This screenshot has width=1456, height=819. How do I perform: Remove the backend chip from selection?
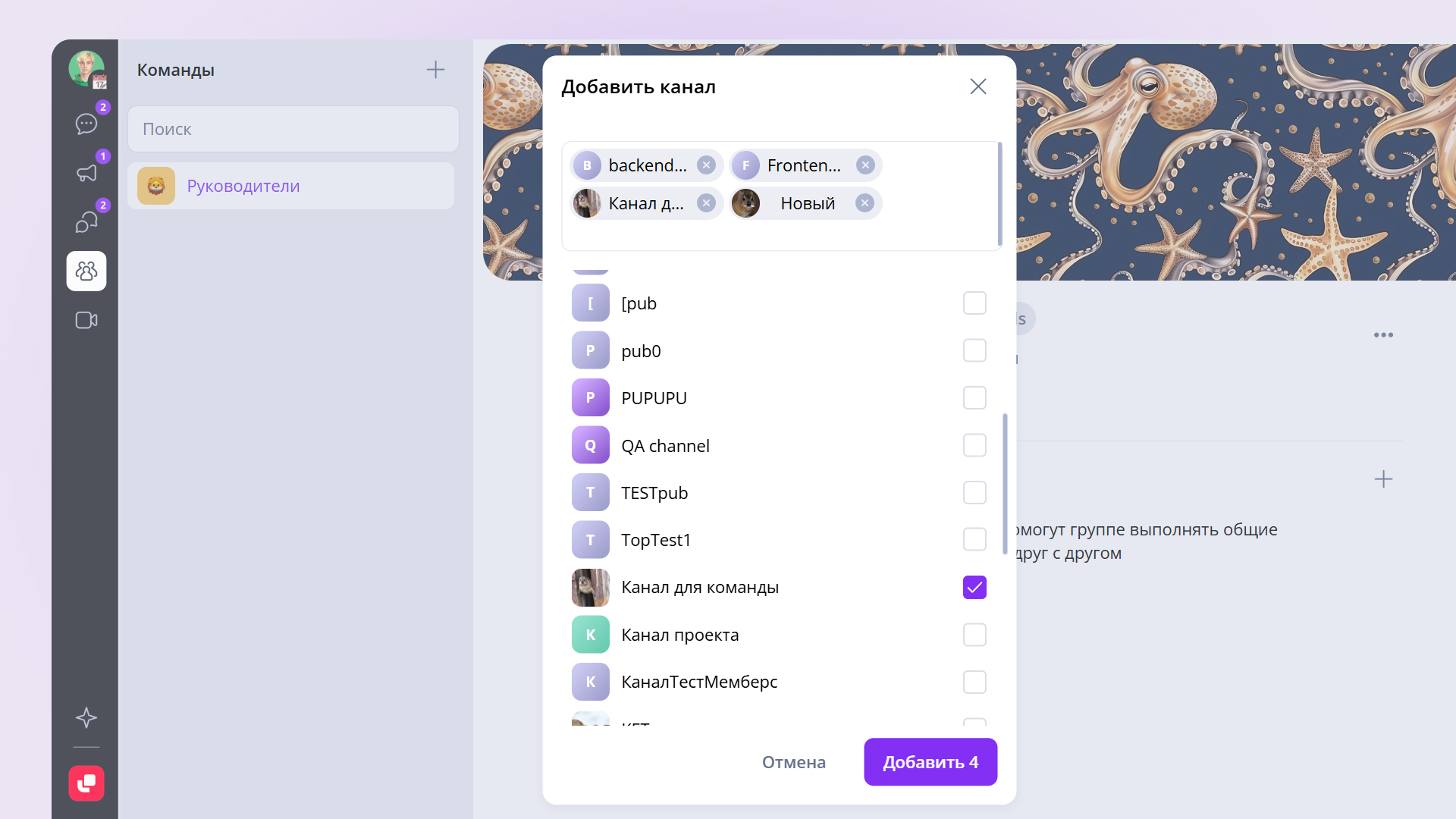click(x=706, y=165)
